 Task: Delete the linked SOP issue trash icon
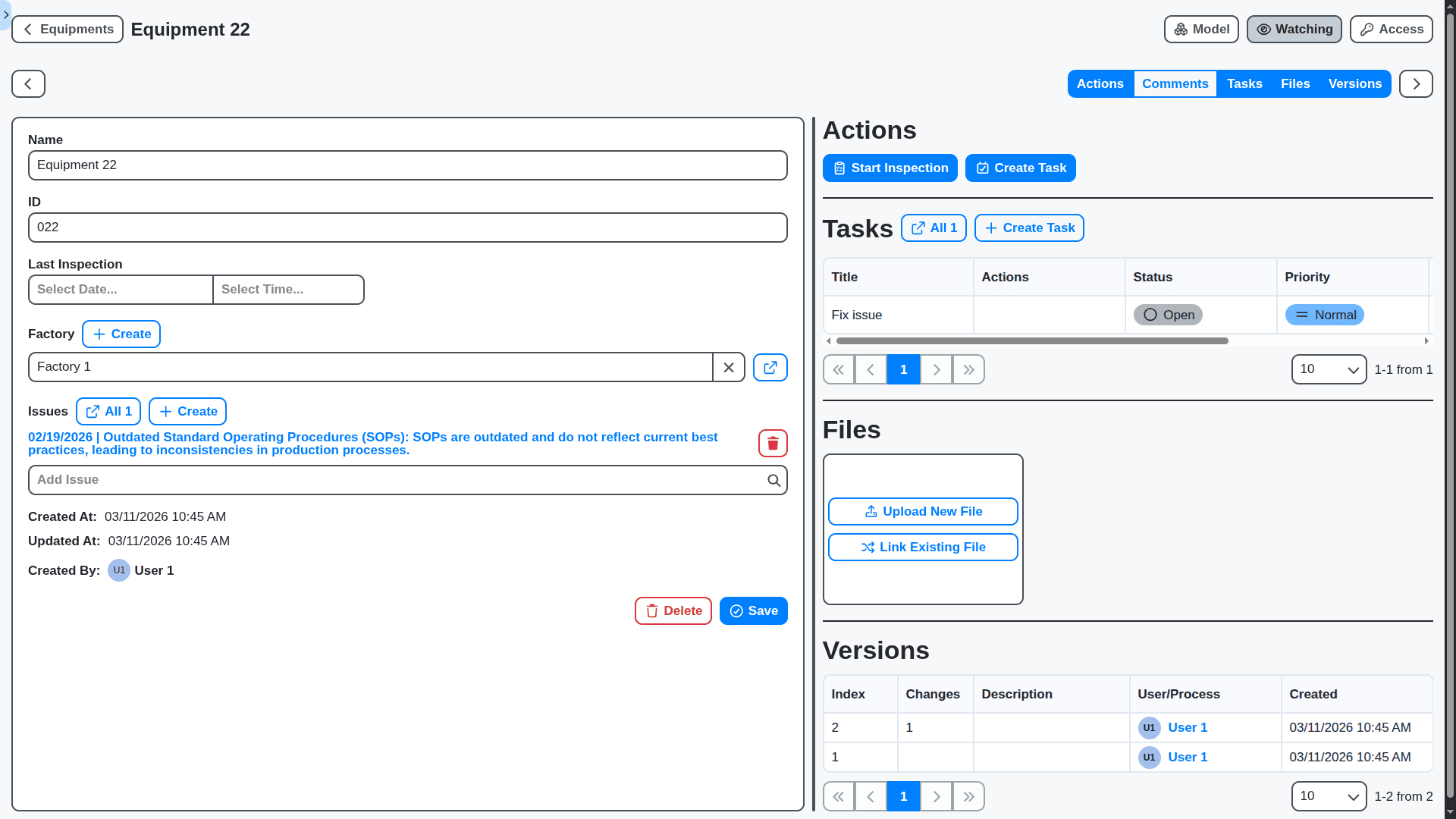pyautogui.click(x=773, y=444)
